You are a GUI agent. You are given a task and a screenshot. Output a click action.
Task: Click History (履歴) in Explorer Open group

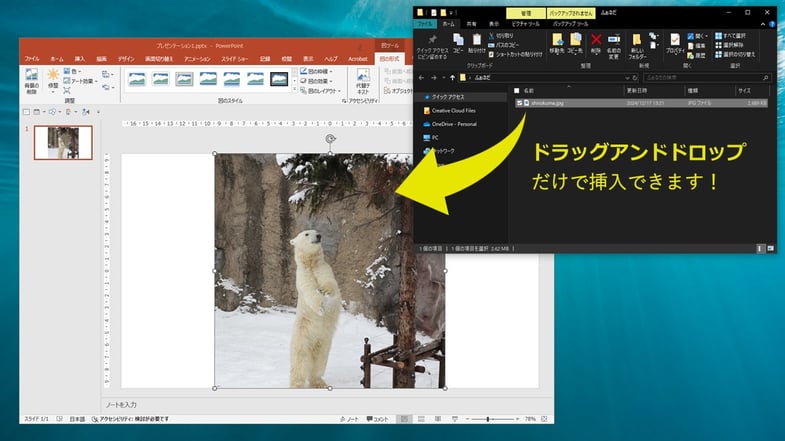pyautogui.click(x=696, y=55)
